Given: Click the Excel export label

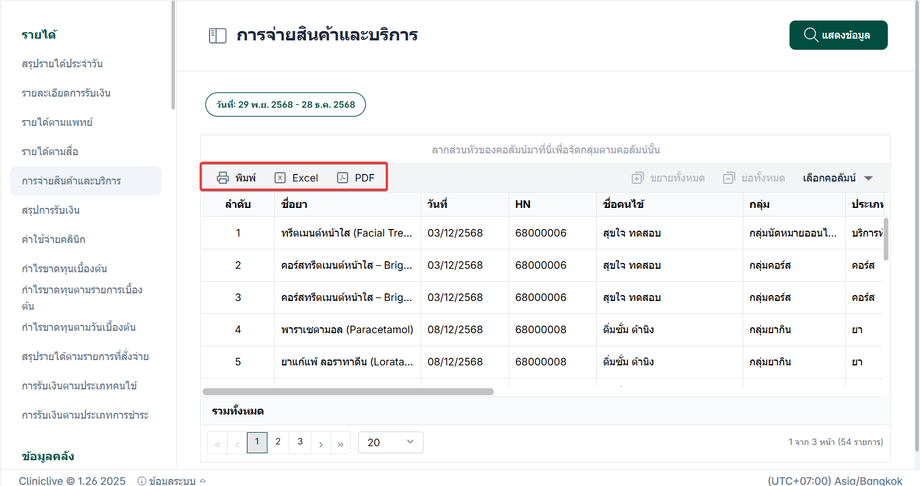Looking at the screenshot, I should tap(305, 178).
